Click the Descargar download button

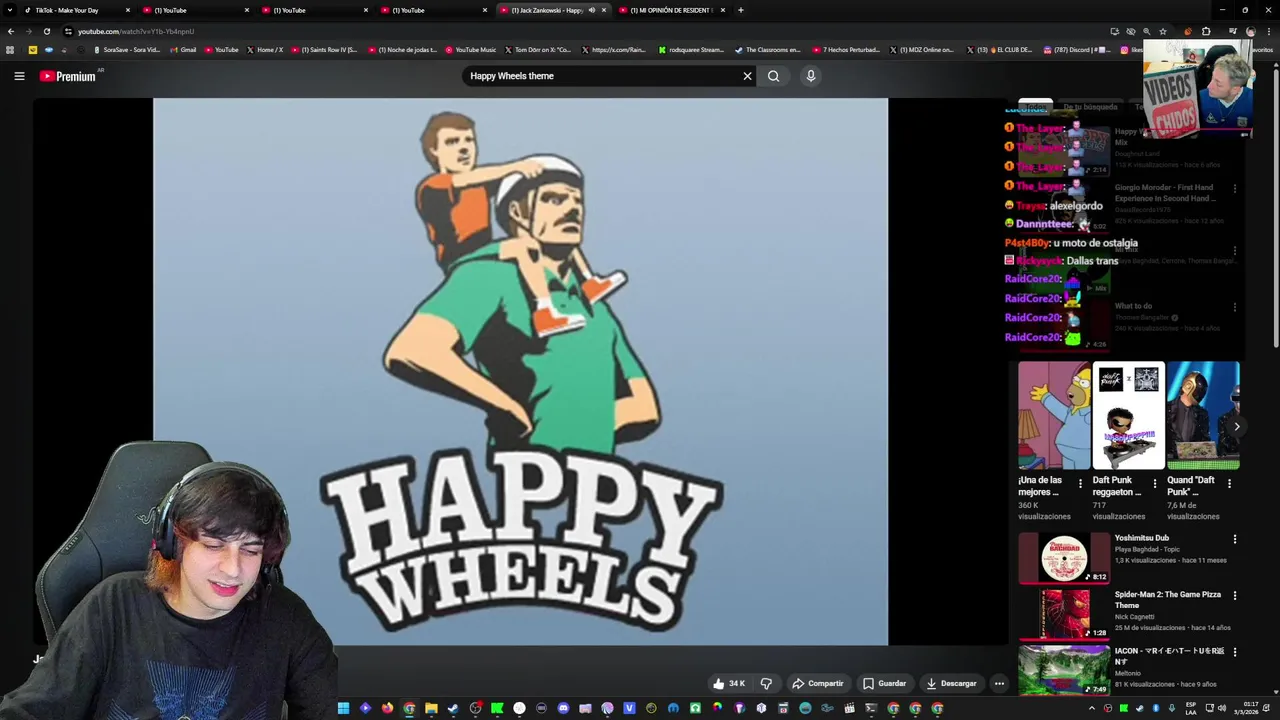pyautogui.click(x=950, y=684)
